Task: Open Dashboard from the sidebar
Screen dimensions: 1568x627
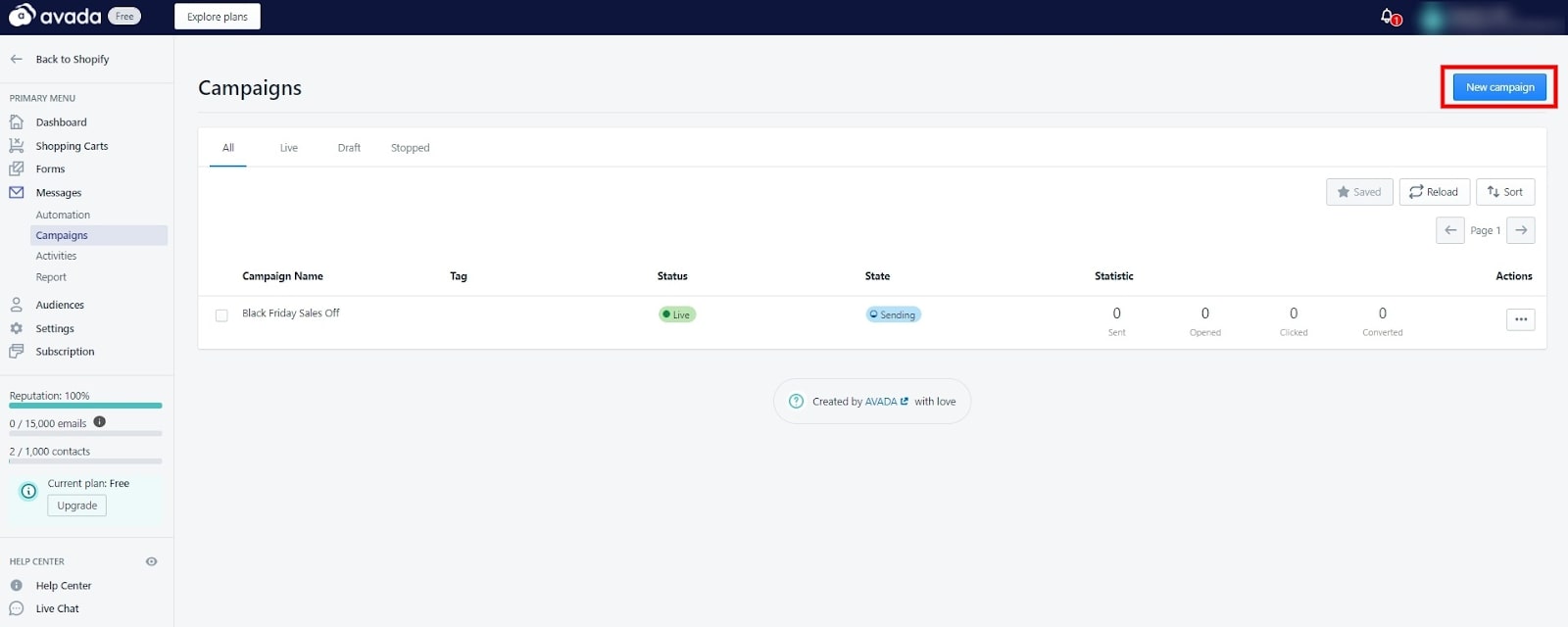Action: [61, 122]
